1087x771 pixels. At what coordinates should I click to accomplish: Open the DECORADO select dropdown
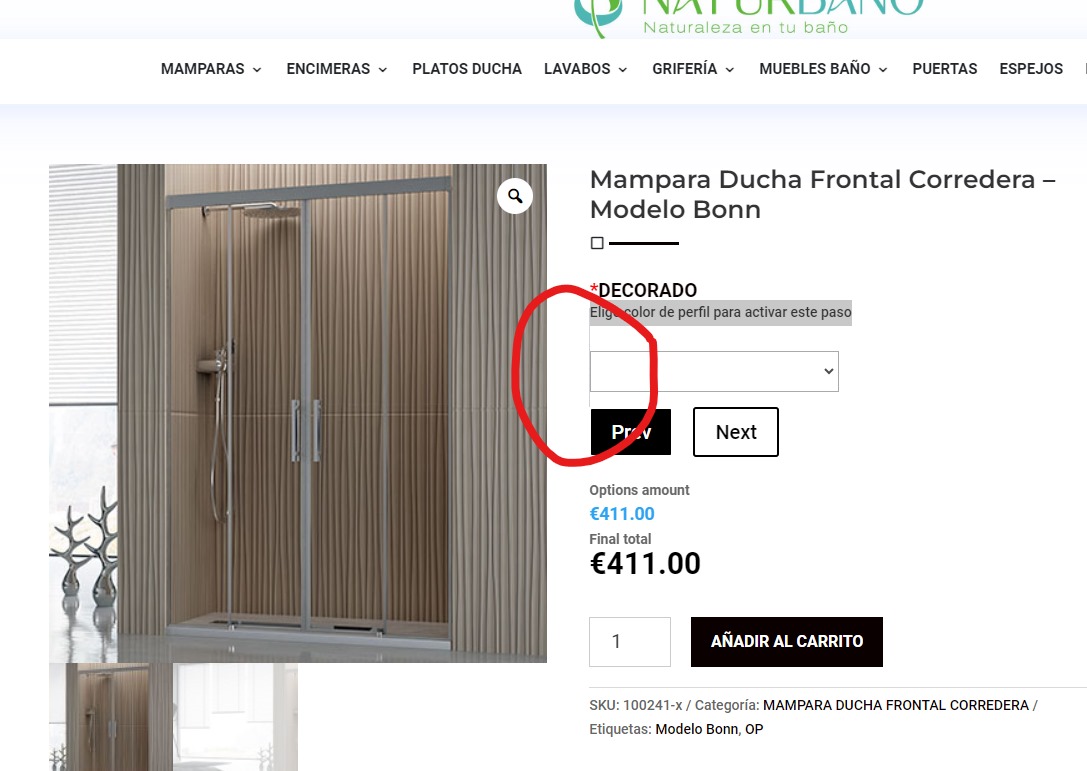(x=714, y=372)
